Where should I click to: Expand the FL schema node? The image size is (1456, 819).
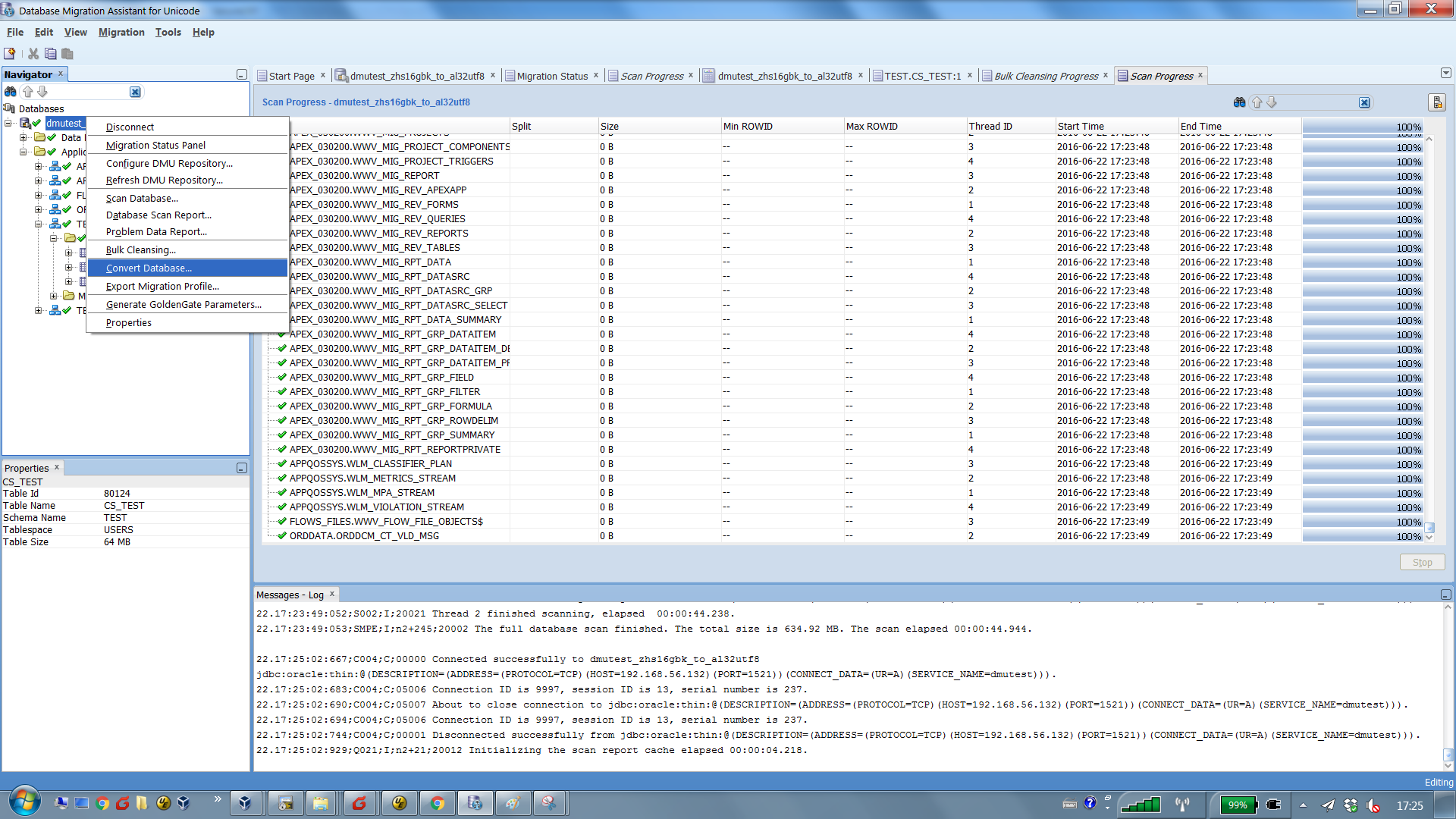point(39,195)
